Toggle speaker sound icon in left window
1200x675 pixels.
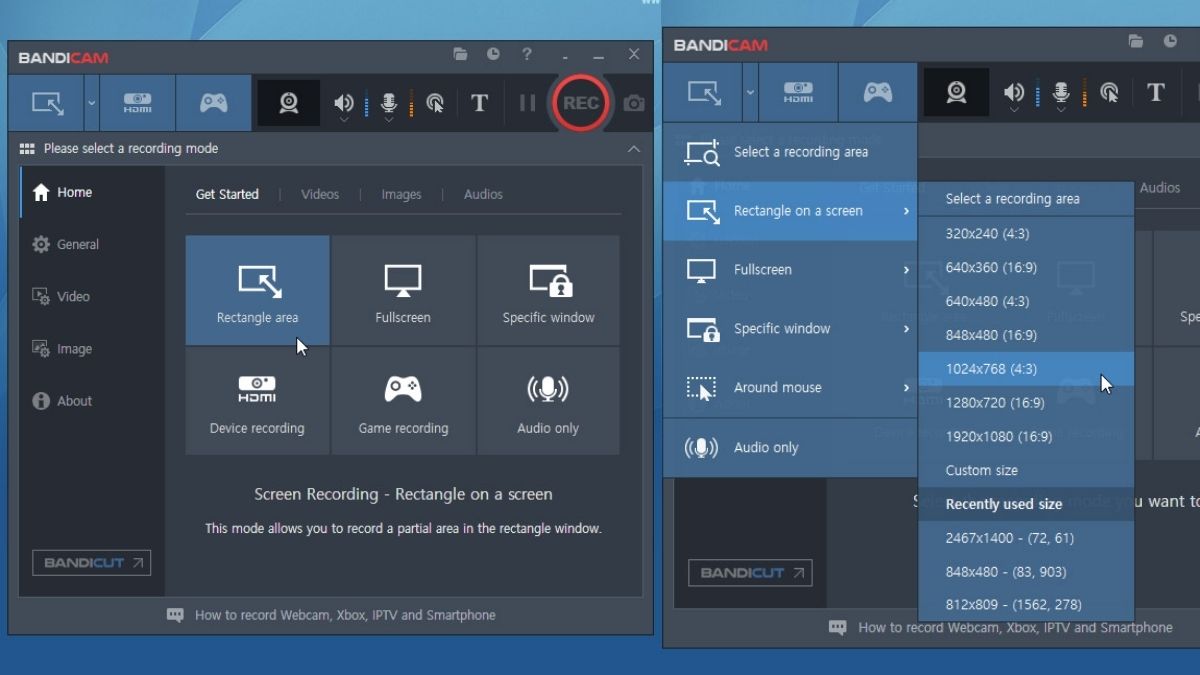[344, 103]
